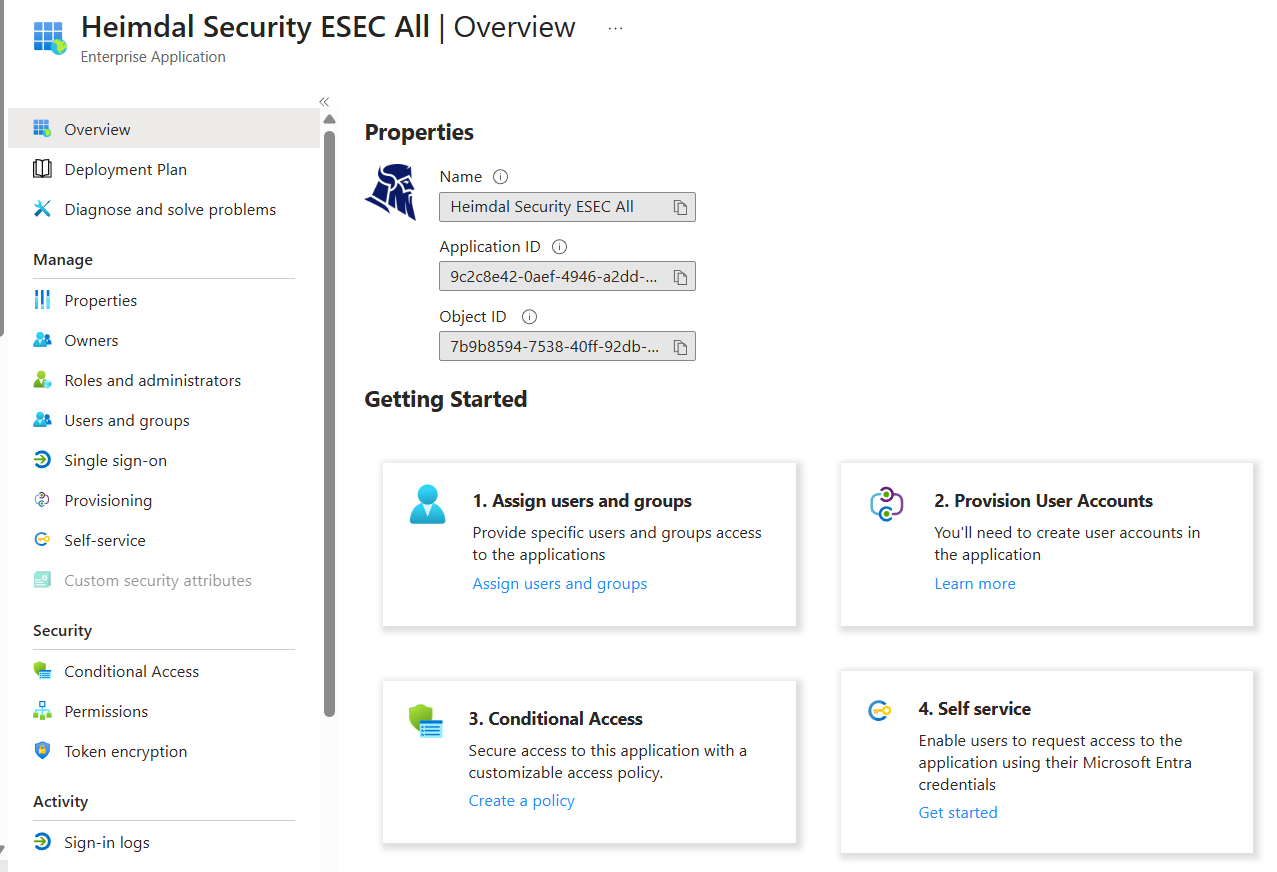This screenshot has height=872, width=1277.
Task: Click the 1. Assign users and groups heading
Action: [x=582, y=501]
